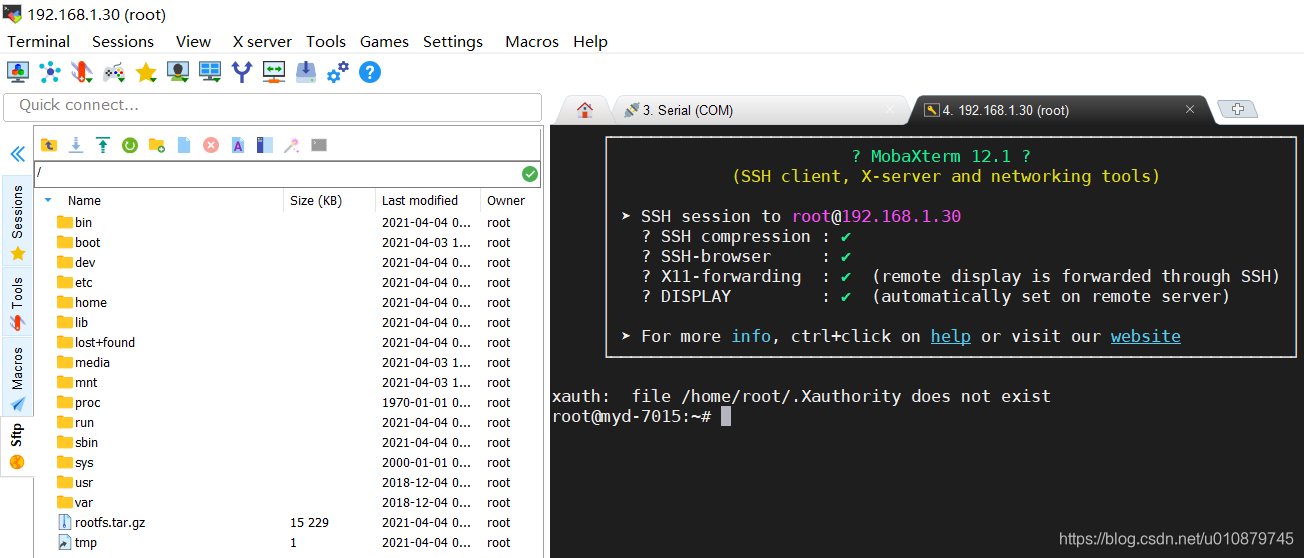This screenshot has width=1304, height=558.
Task: Click the Split terminals icon
Action: coord(210,72)
